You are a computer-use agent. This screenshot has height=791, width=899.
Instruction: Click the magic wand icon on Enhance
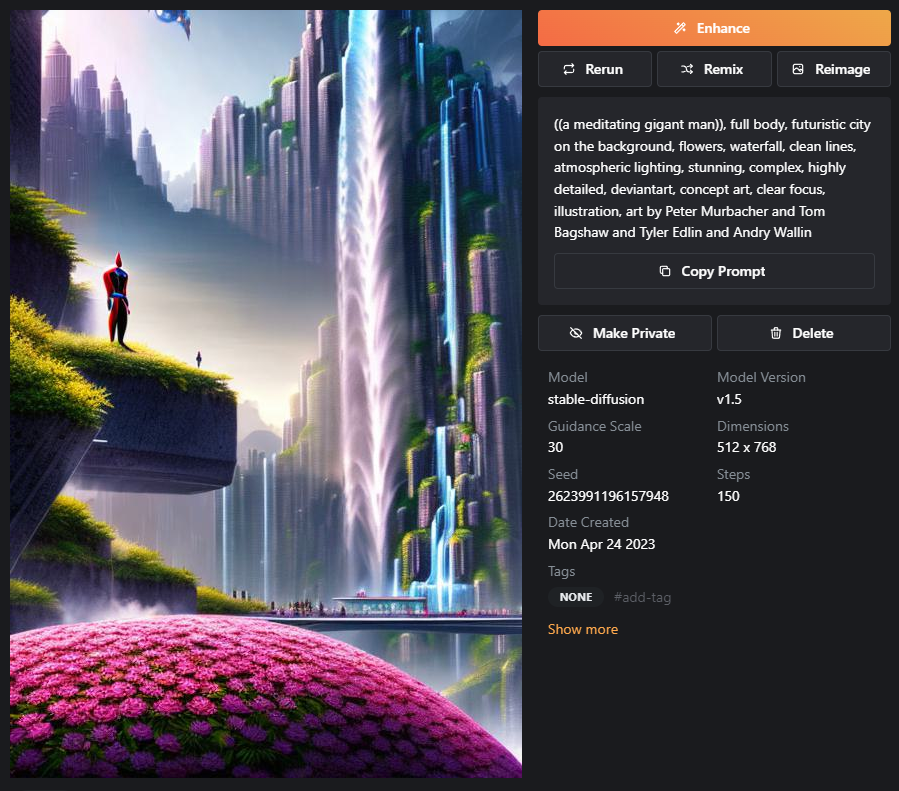tap(680, 28)
